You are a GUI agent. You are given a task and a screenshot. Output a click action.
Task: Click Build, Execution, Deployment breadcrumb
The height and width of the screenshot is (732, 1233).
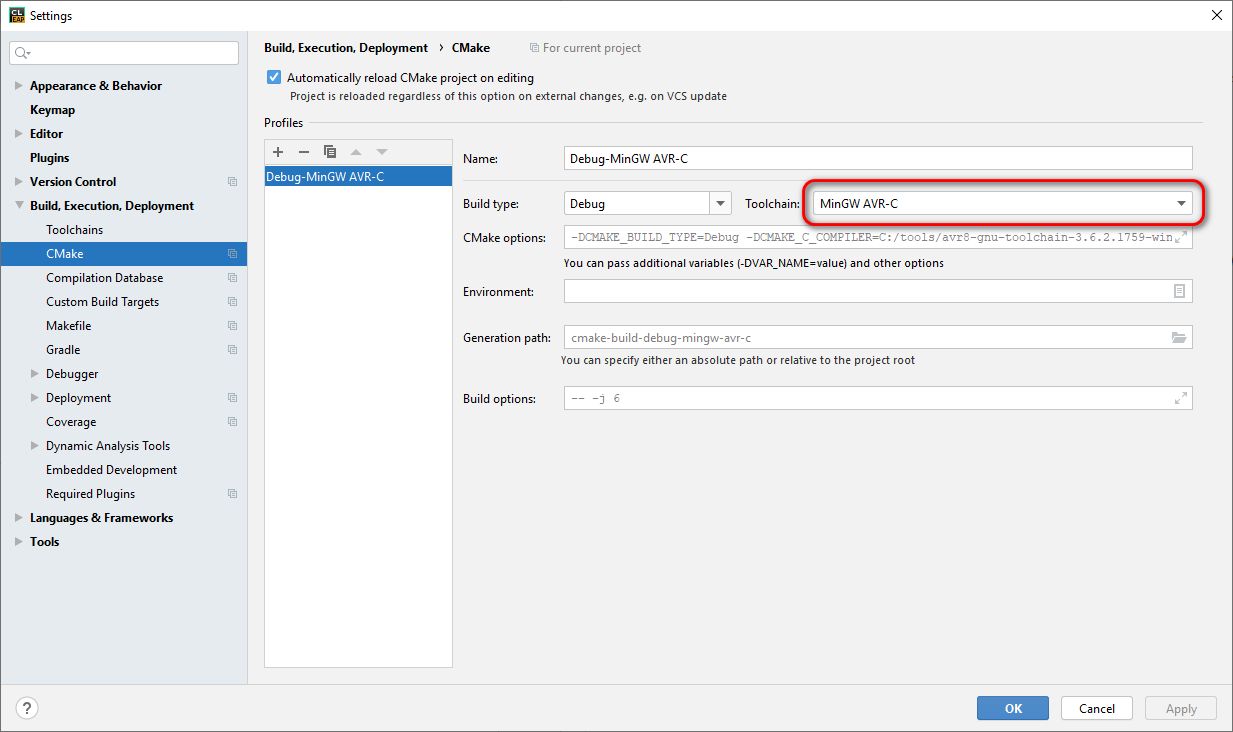(346, 48)
